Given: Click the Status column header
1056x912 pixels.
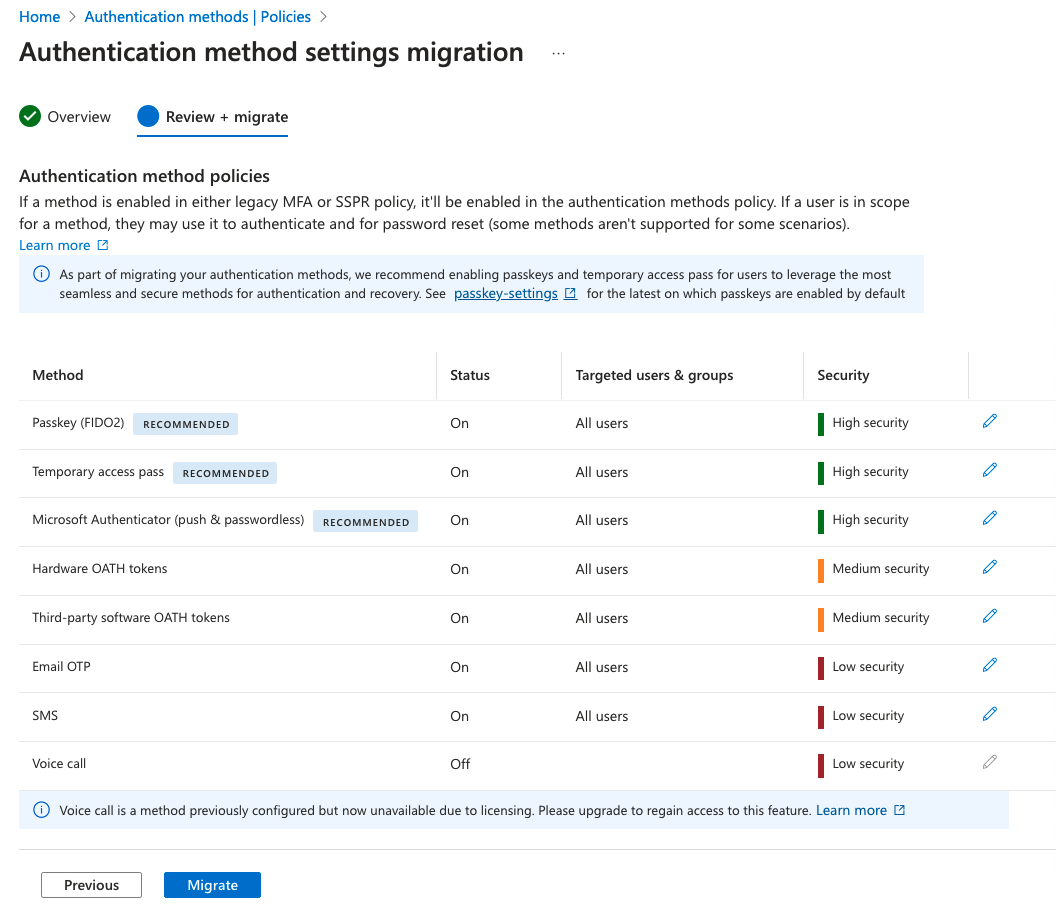Looking at the screenshot, I should 470,375.
